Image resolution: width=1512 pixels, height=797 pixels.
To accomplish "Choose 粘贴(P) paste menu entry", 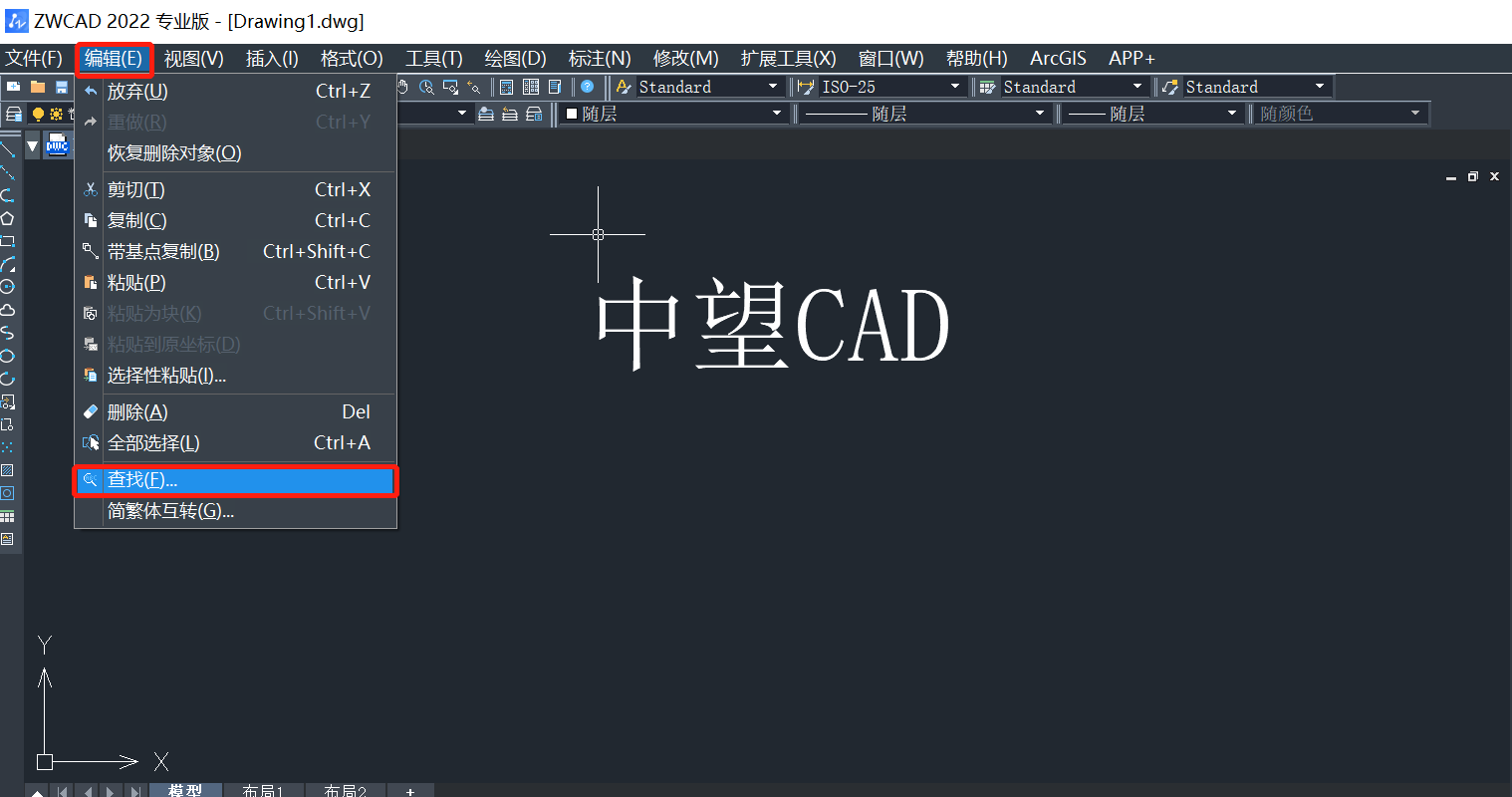I will point(236,283).
